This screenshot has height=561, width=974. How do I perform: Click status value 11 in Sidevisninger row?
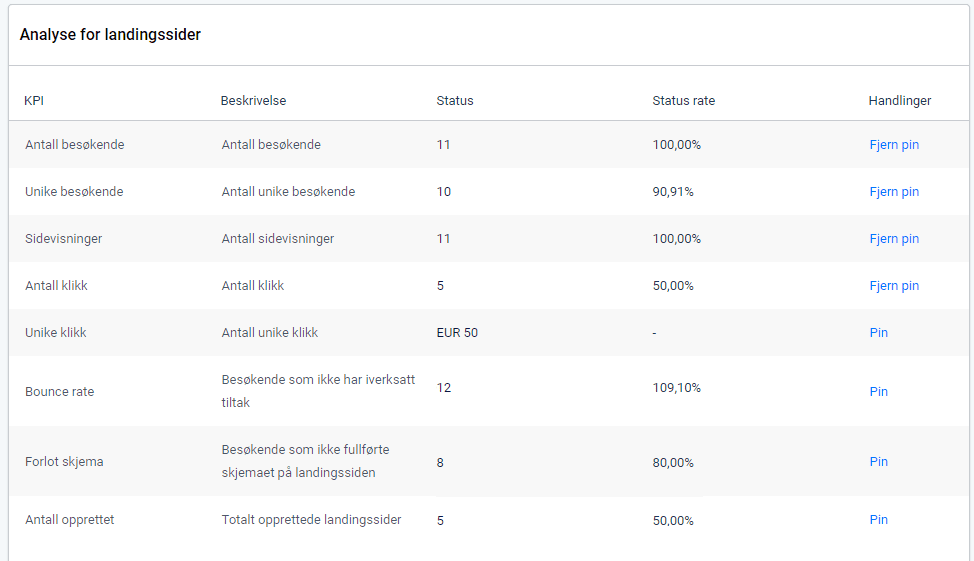pyautogui.click(x=444, y=239)
